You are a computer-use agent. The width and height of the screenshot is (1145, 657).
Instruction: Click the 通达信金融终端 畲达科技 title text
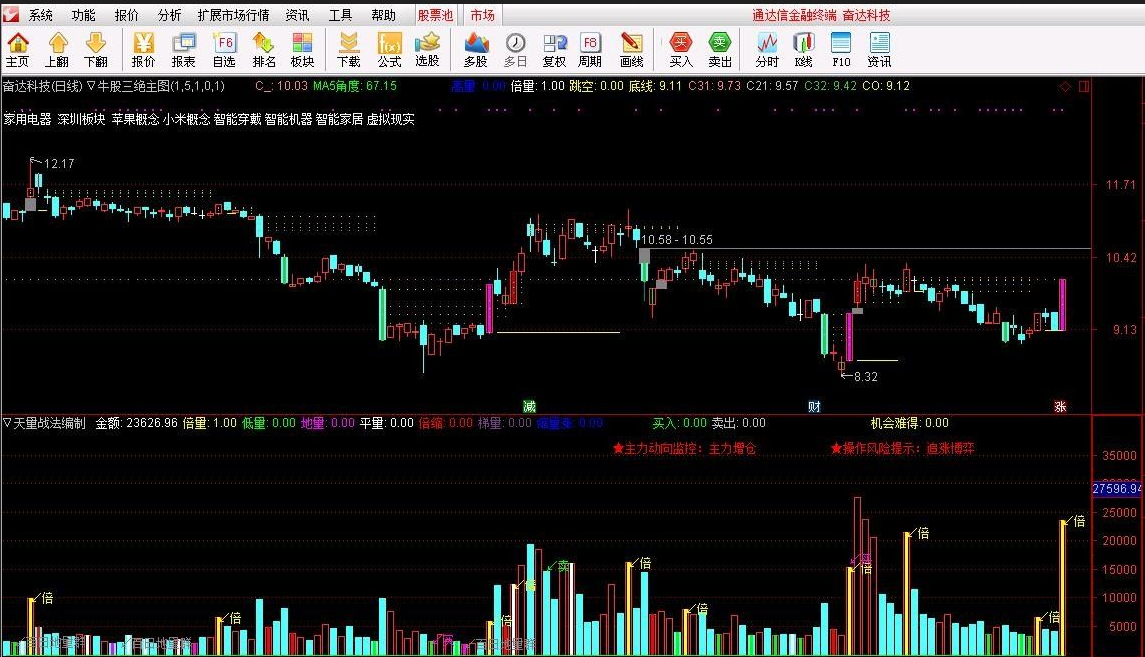pos(822,15)
